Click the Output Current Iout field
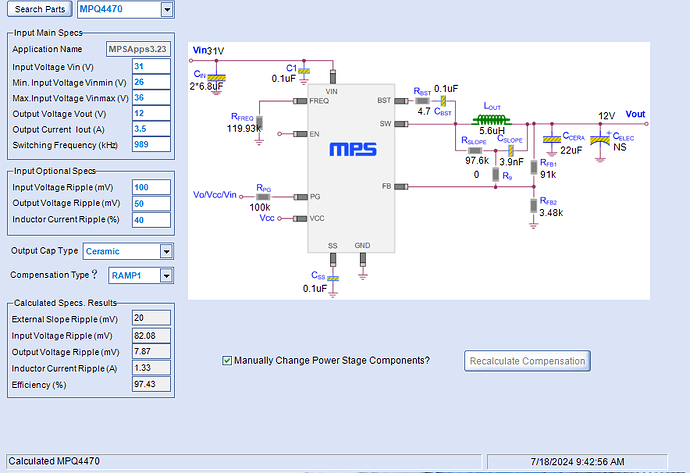690x473 pixels. pos(151,129)
